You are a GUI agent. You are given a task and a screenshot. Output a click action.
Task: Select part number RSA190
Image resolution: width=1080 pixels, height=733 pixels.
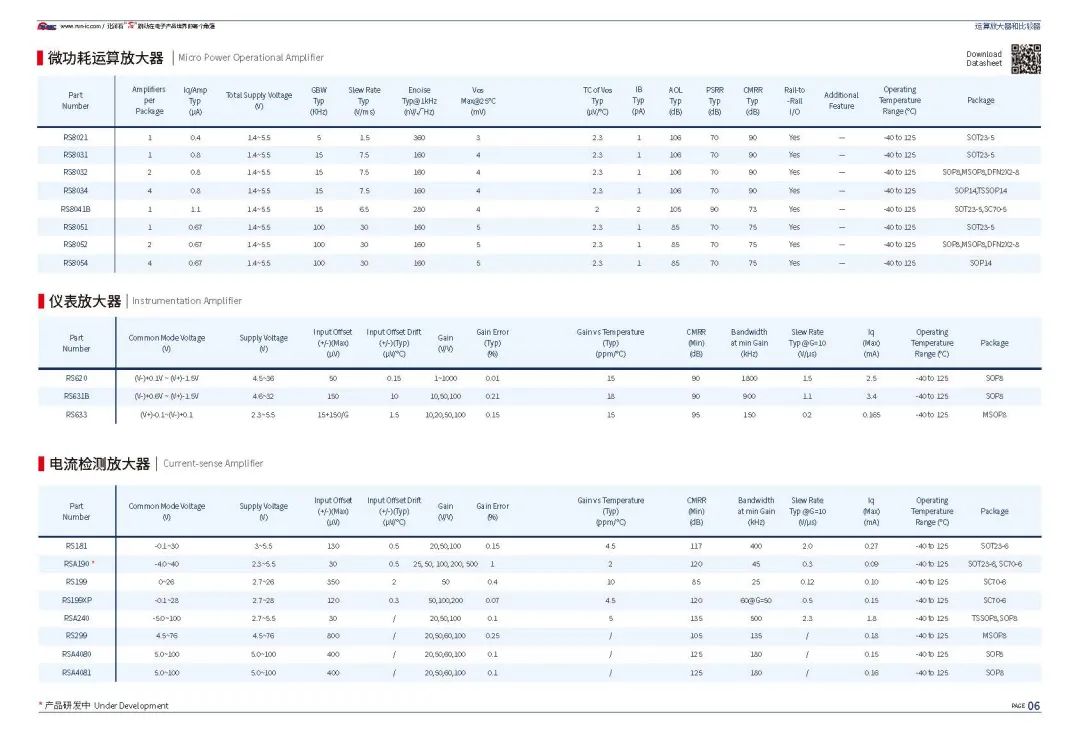point(76,564)
